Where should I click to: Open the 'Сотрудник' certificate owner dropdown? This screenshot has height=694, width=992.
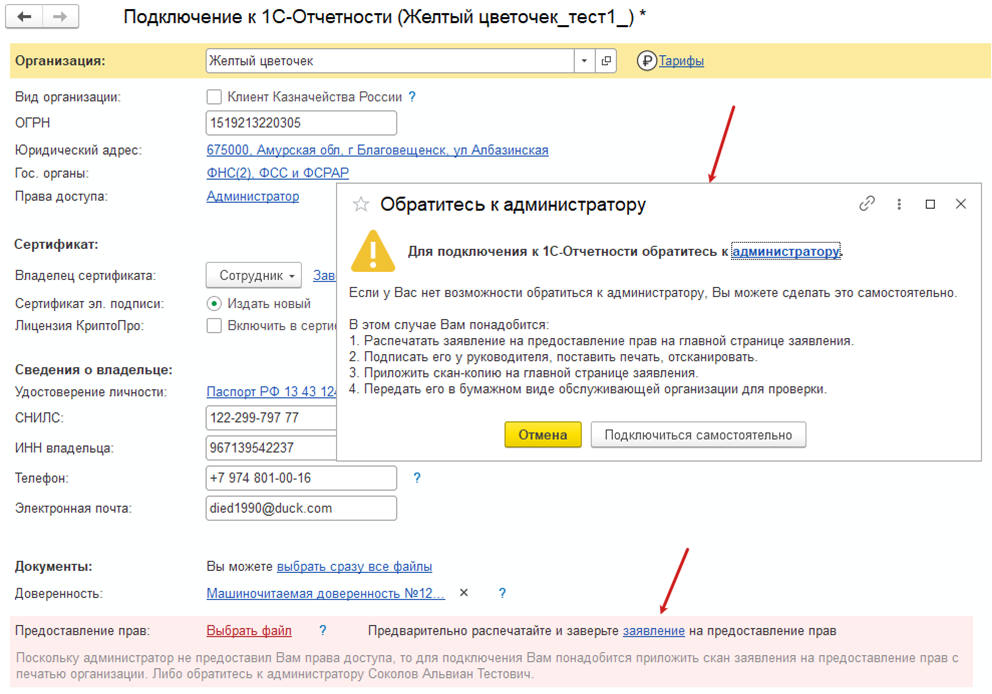coord(254,275)
